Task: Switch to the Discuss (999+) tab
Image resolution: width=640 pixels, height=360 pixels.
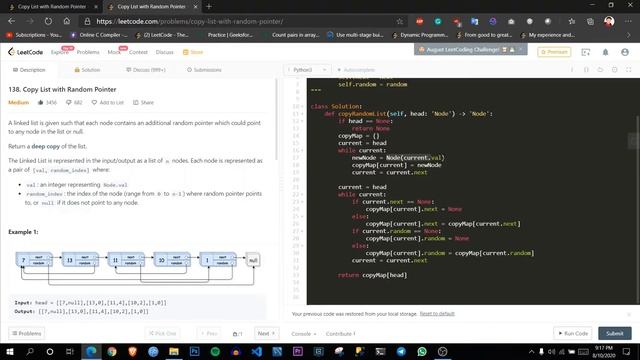Action: (146, 70)
